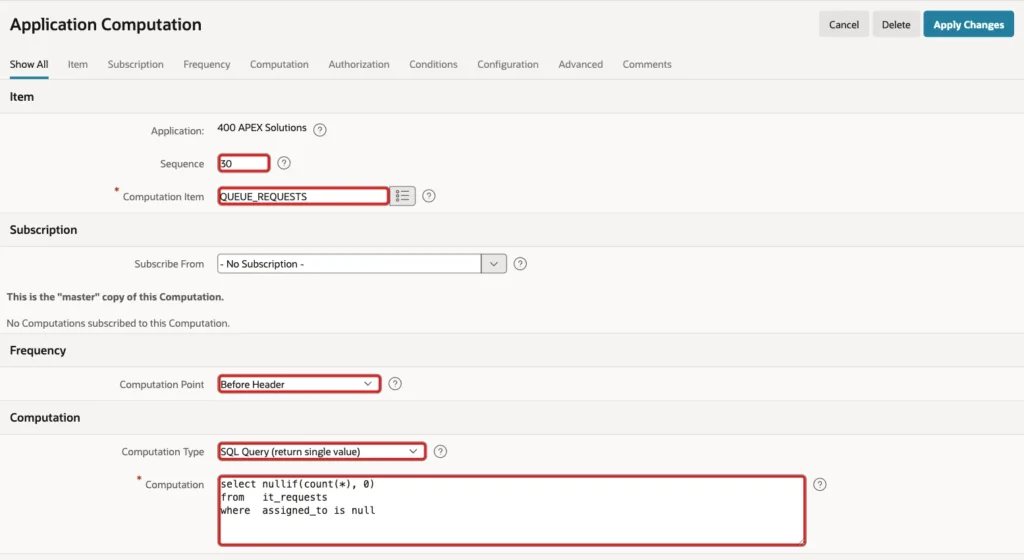Viewport: 1024px width, 560px height.
Task: Switch to the Advanced tab
Action: coord(581,65)
